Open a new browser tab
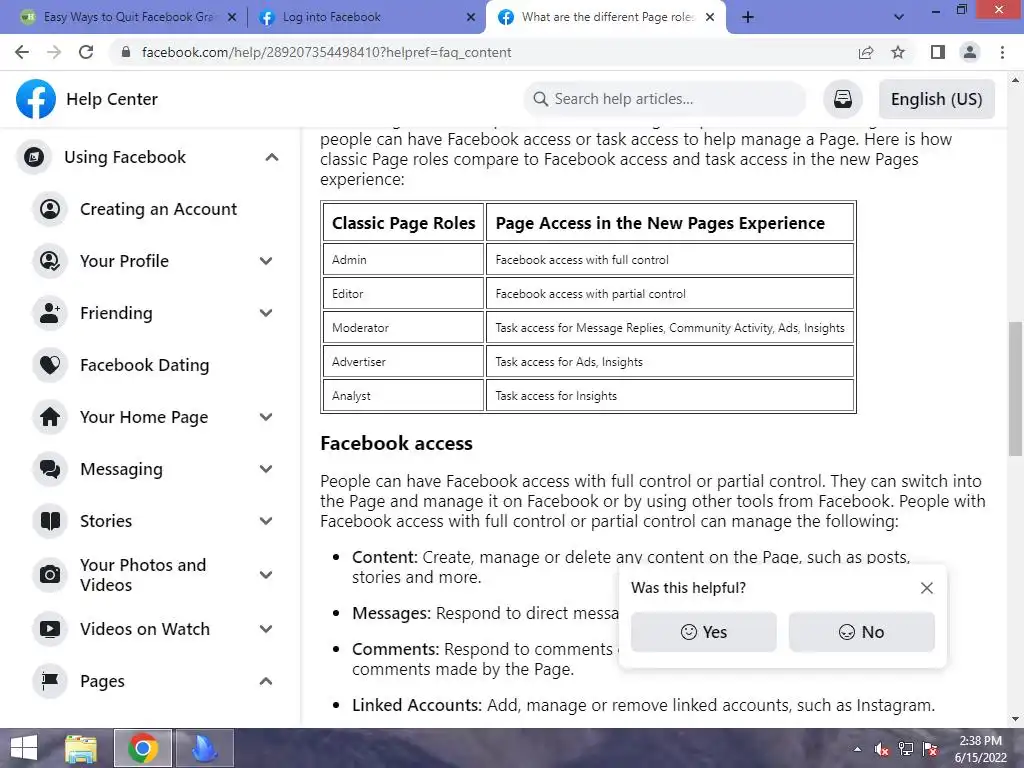The image size is (1024, 768). [x=748, y=17]
